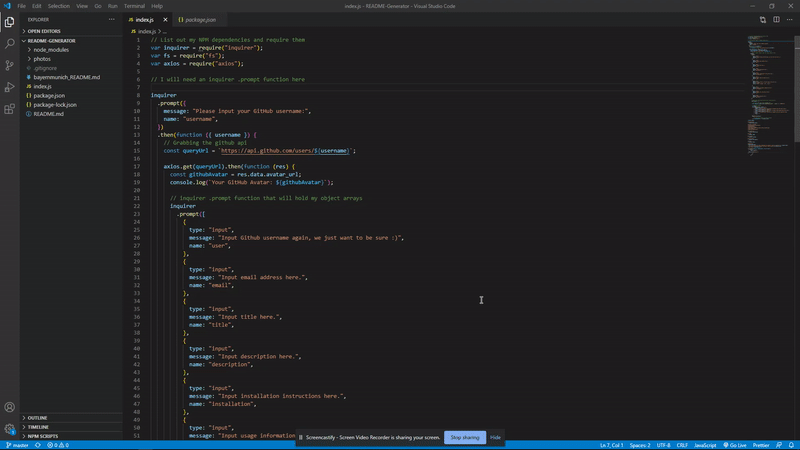Open the Selection menu
This screenshot has height=450, width=800.
pos(59,6)
